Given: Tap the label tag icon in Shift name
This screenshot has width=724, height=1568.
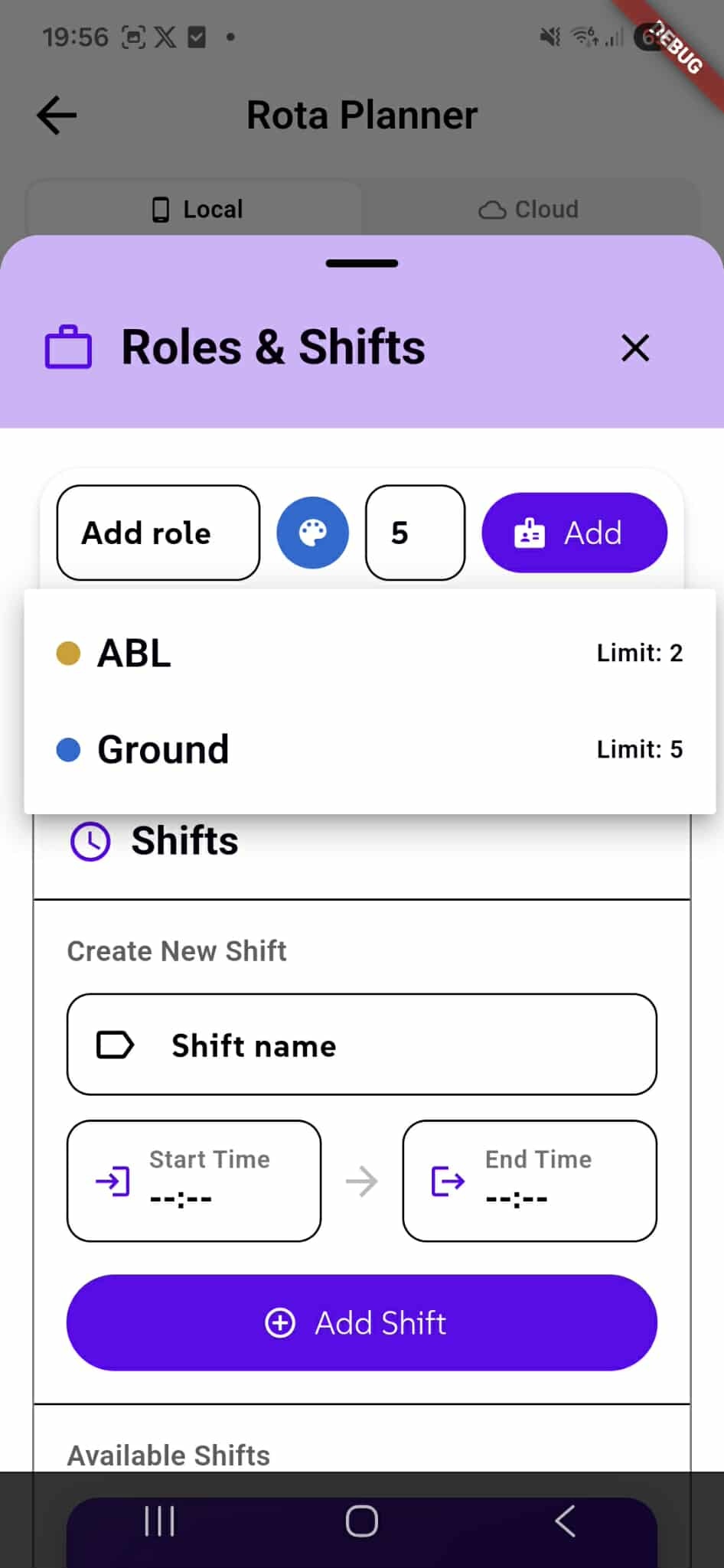Looking at the screenshot, I should pyautogui.click(x=115, y=1045).
